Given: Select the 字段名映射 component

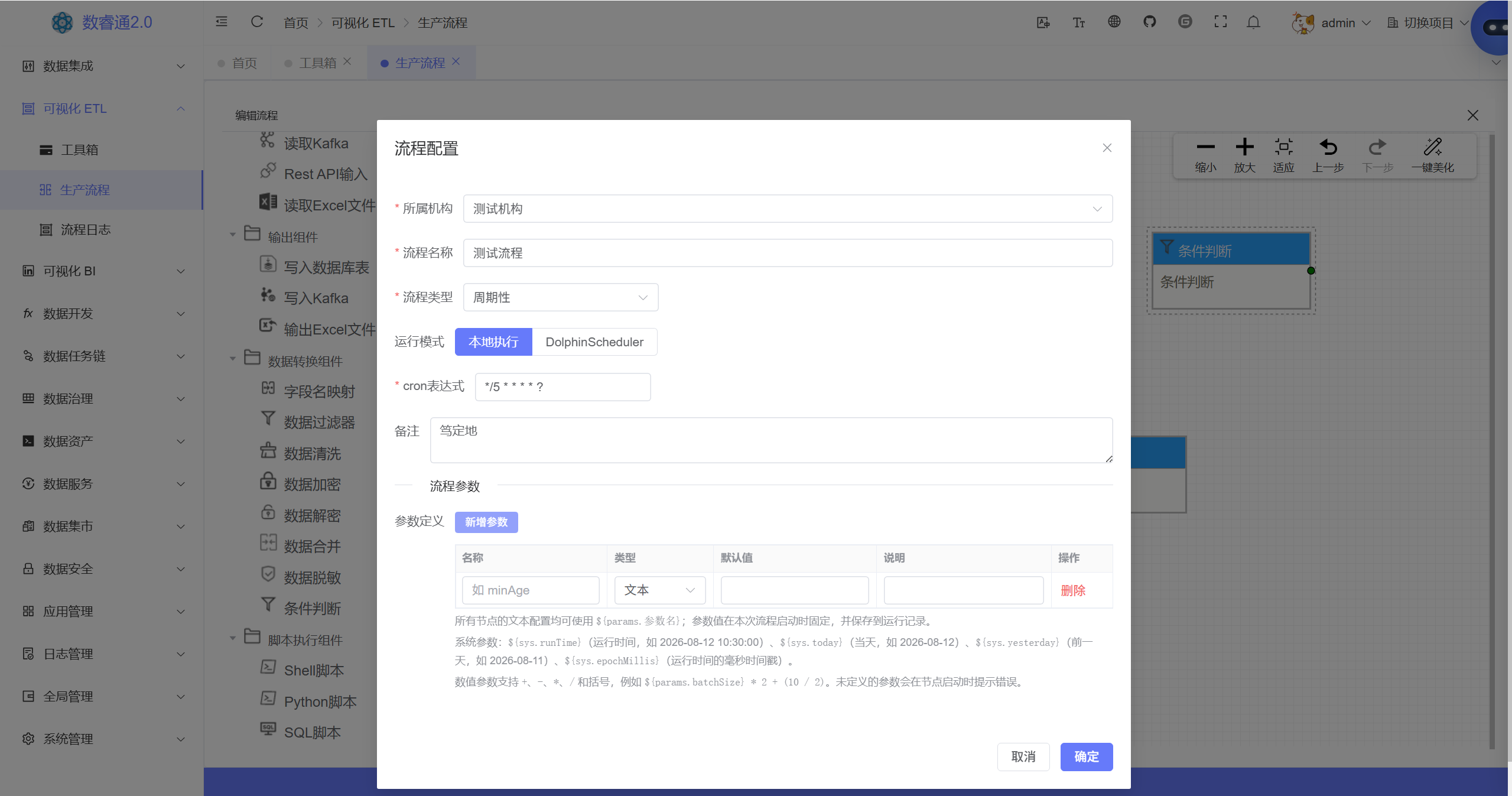Looking at the screenshot, I should 307,391.
